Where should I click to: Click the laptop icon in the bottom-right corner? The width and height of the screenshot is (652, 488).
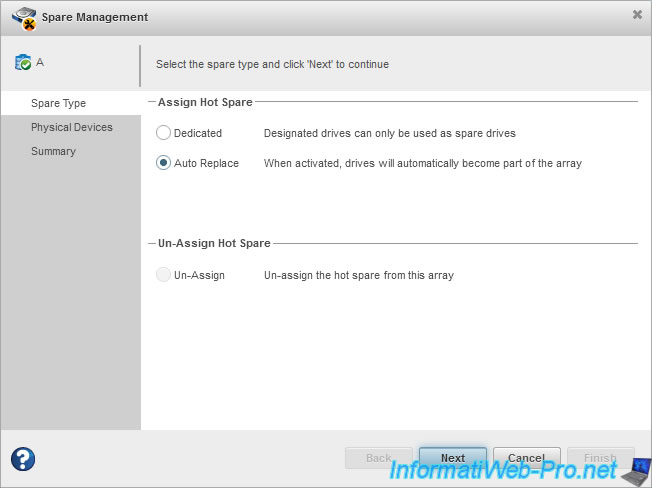[634, 467]
